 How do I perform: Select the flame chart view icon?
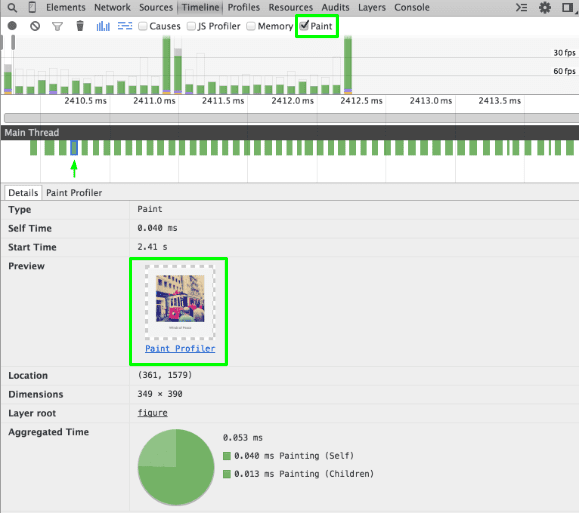click(125, 26)
